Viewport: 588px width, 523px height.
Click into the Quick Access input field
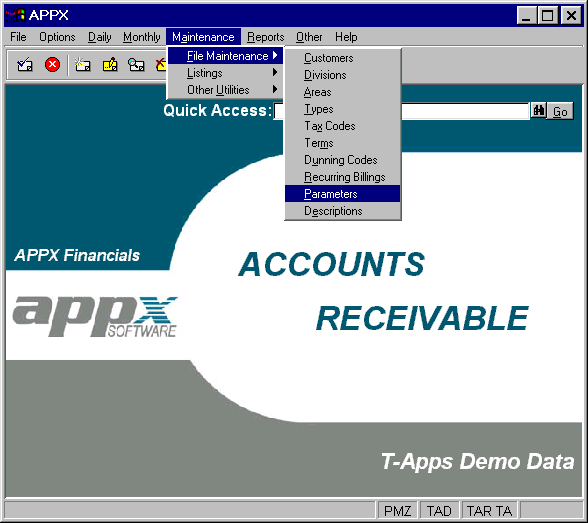click(x=465, y=111)
